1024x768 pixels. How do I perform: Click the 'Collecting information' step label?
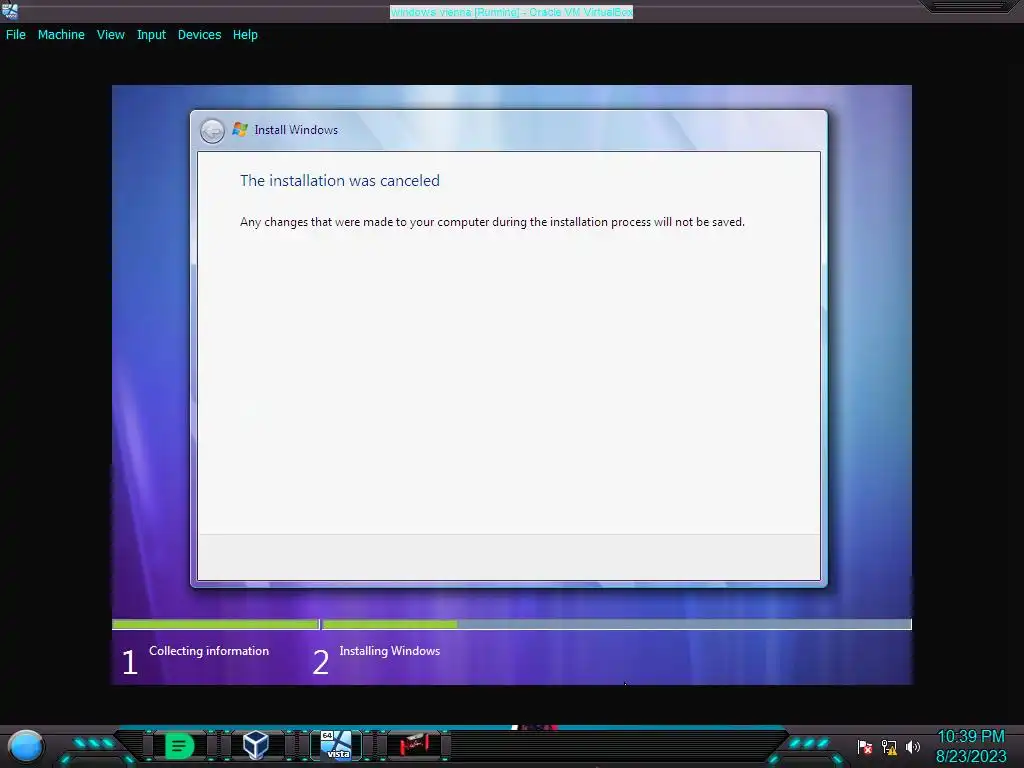(209, 651)
